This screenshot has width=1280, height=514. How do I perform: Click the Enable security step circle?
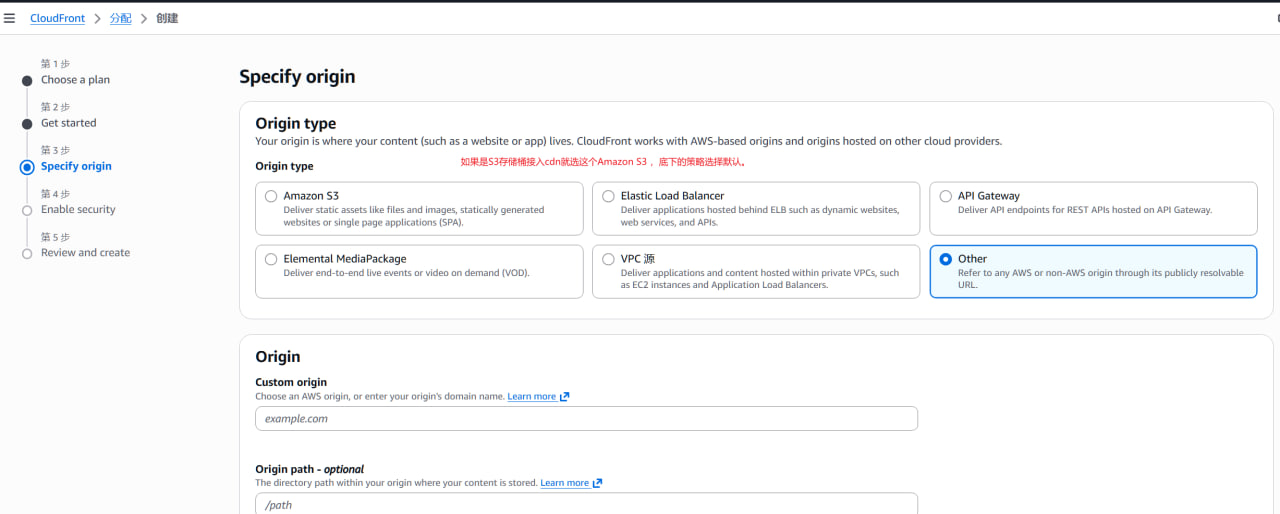(27, 210)
